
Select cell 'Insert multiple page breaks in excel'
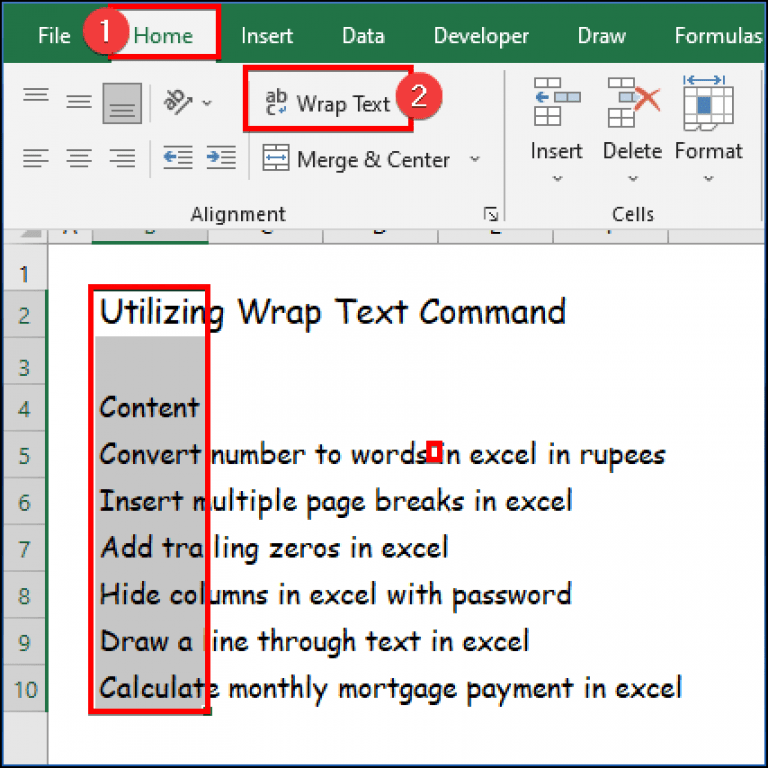pyautogui.click(x=150, y=502)
